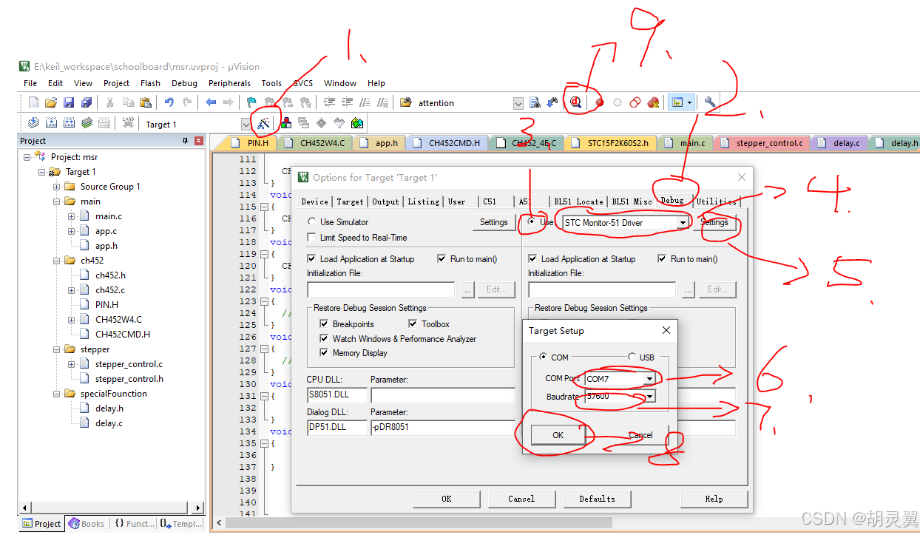This screenshot has height=534, width=923.
Task: Enable Limit Speed to Real-Time checkbox
Action: coord(311,237)
